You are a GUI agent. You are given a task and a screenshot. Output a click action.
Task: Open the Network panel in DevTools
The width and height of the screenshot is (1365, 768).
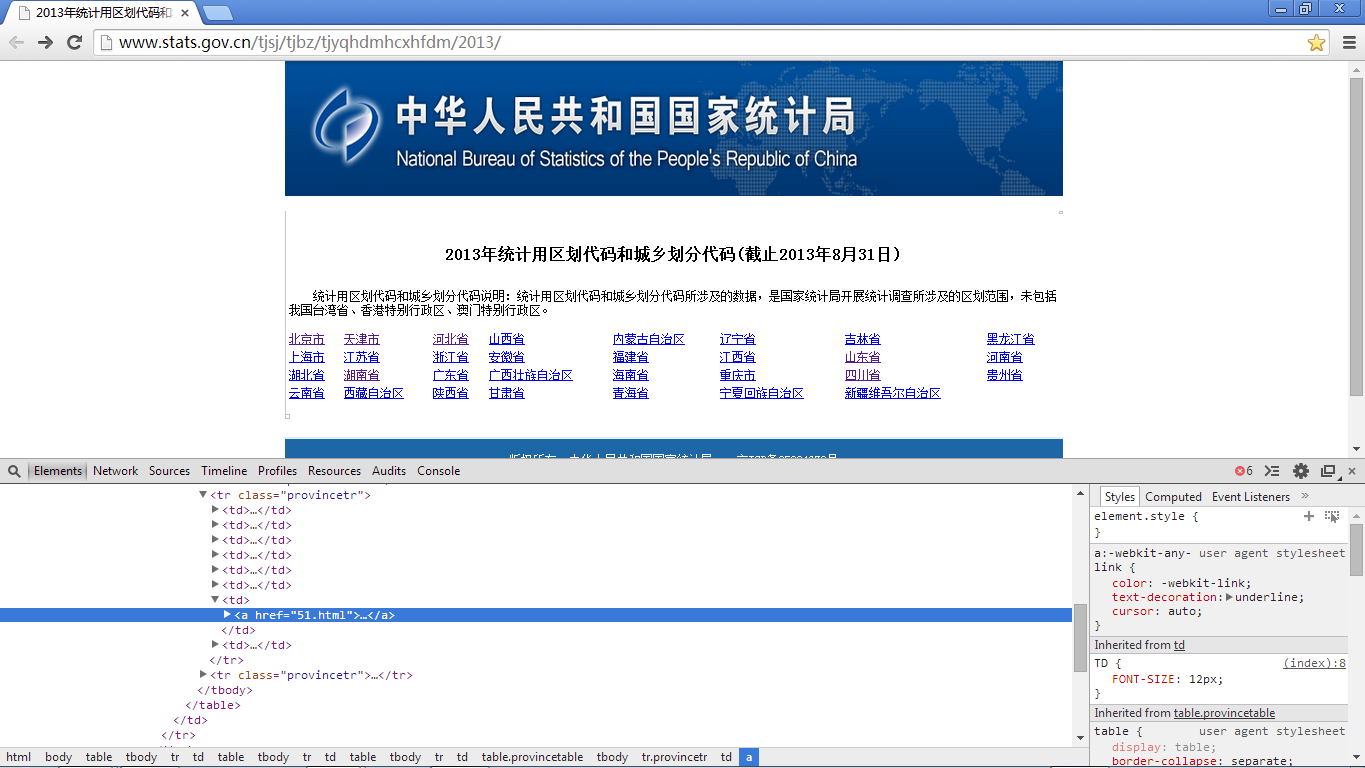115,470
